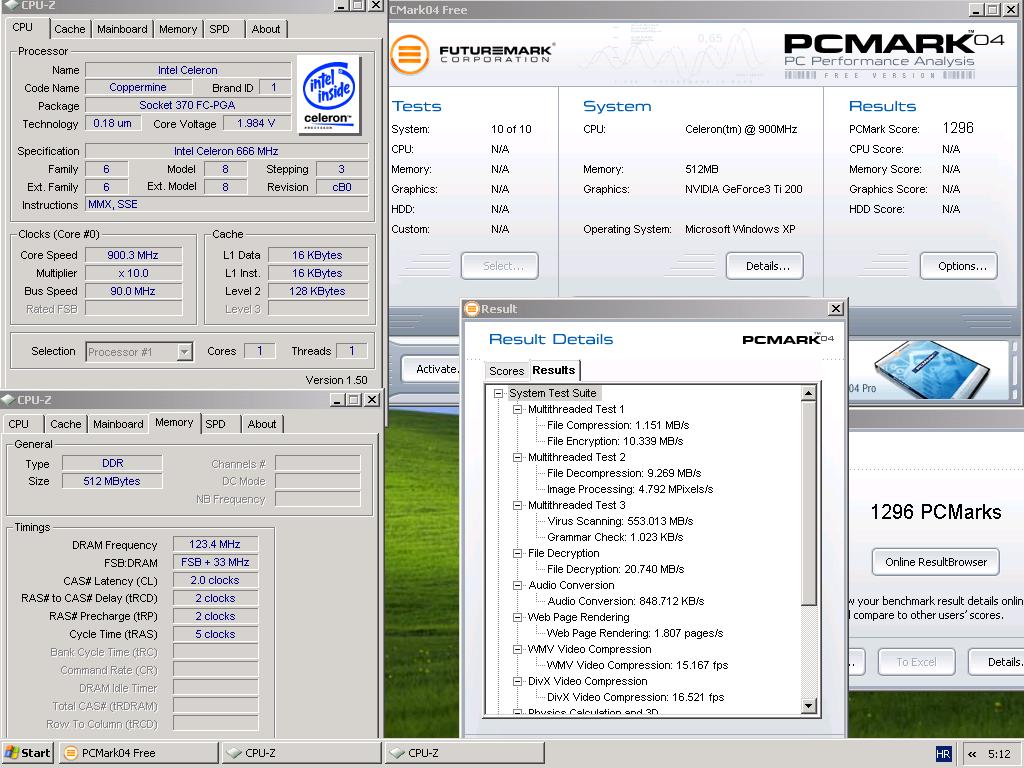The image size is (1024, 768).
Task: Collapse the Web Page Rendering node
Action: pos(517,617)
